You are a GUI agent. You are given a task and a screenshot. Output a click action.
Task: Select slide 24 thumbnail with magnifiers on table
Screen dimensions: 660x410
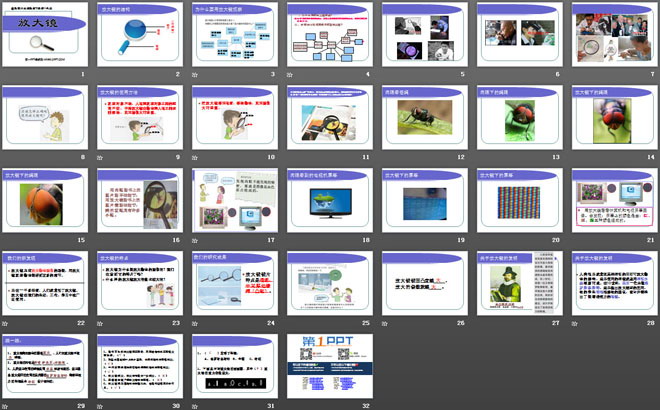click(235, 283)
